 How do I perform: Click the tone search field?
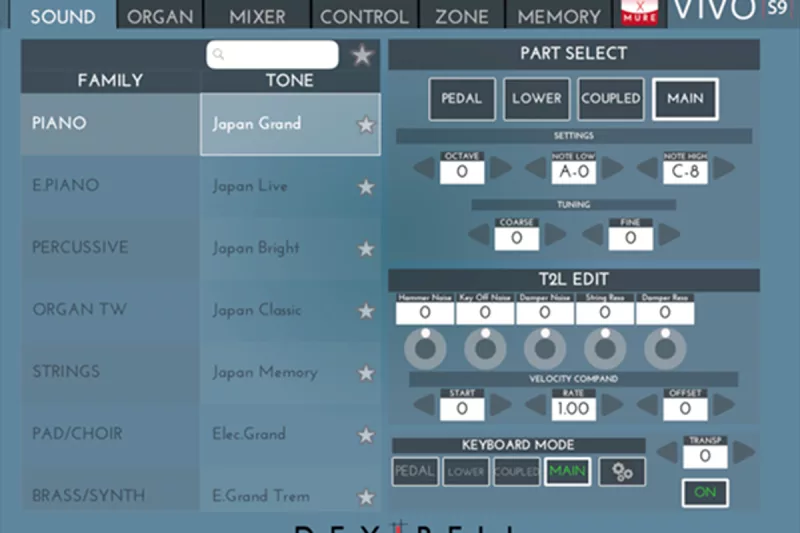273,55
